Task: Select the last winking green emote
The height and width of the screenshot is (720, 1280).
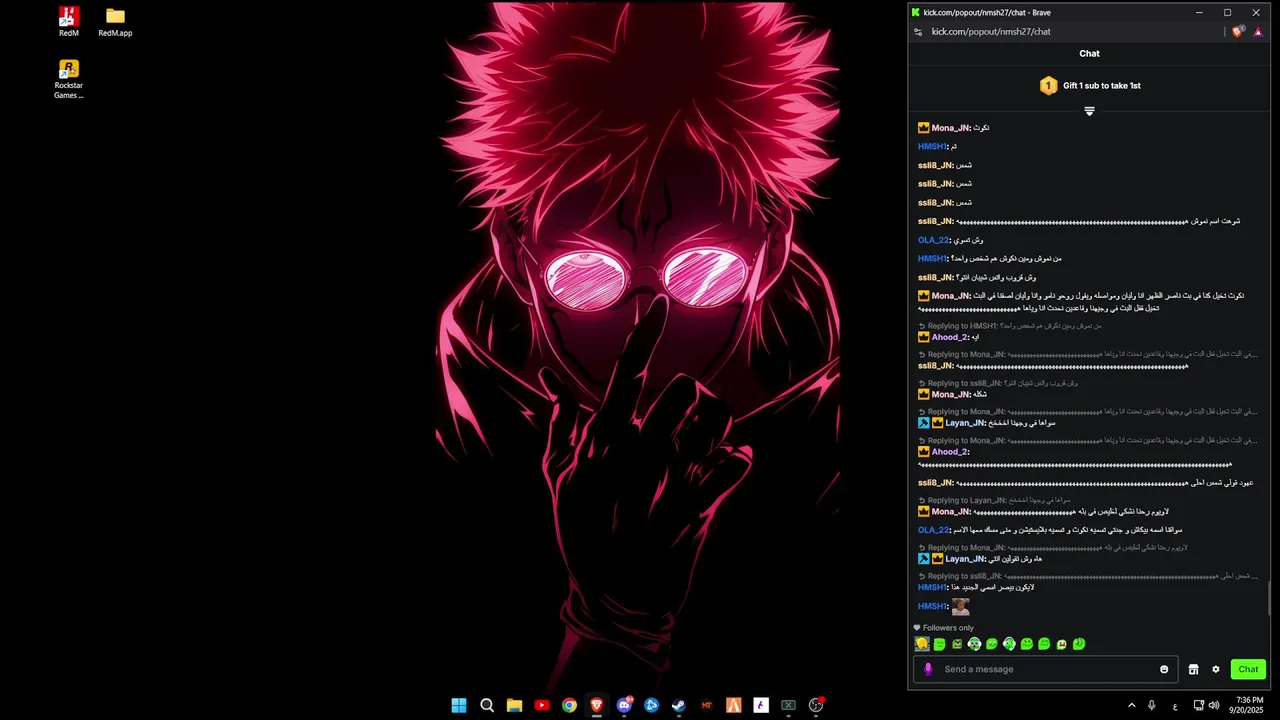Action: pyautogui.click(x=1079, y=644)
